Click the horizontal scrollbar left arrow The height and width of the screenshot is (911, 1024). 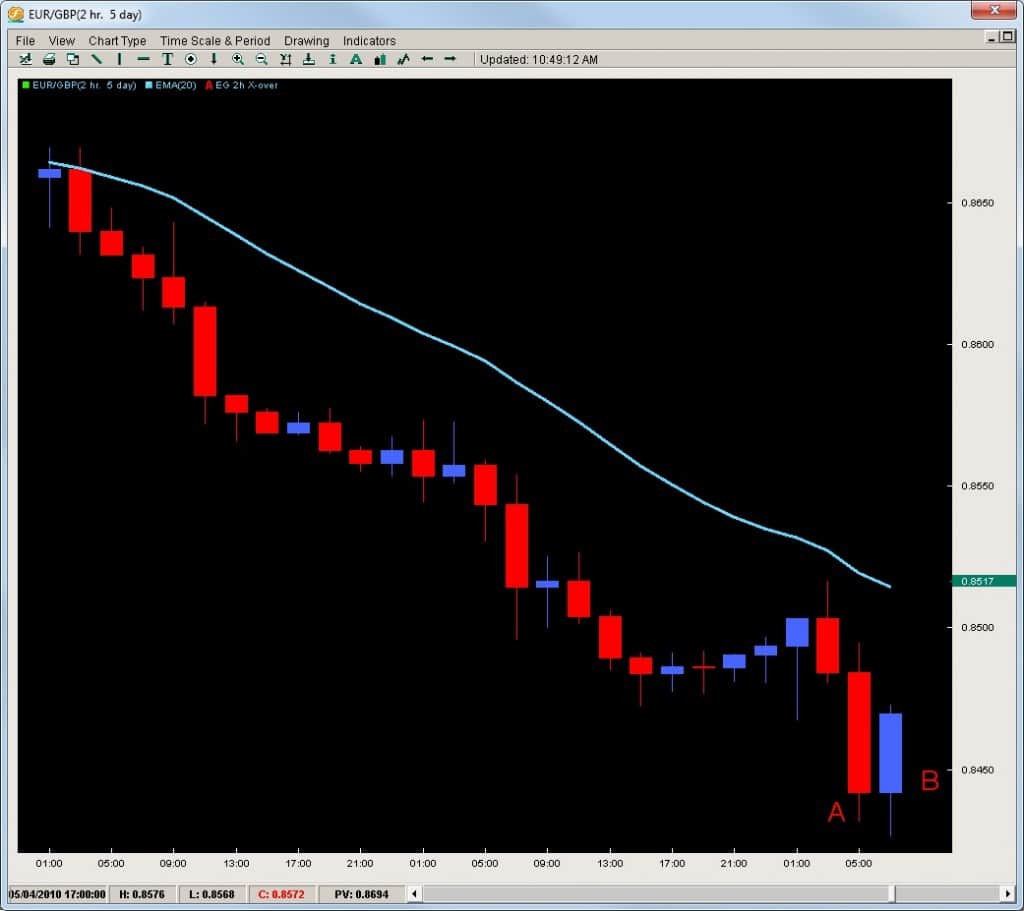[414, 893]
